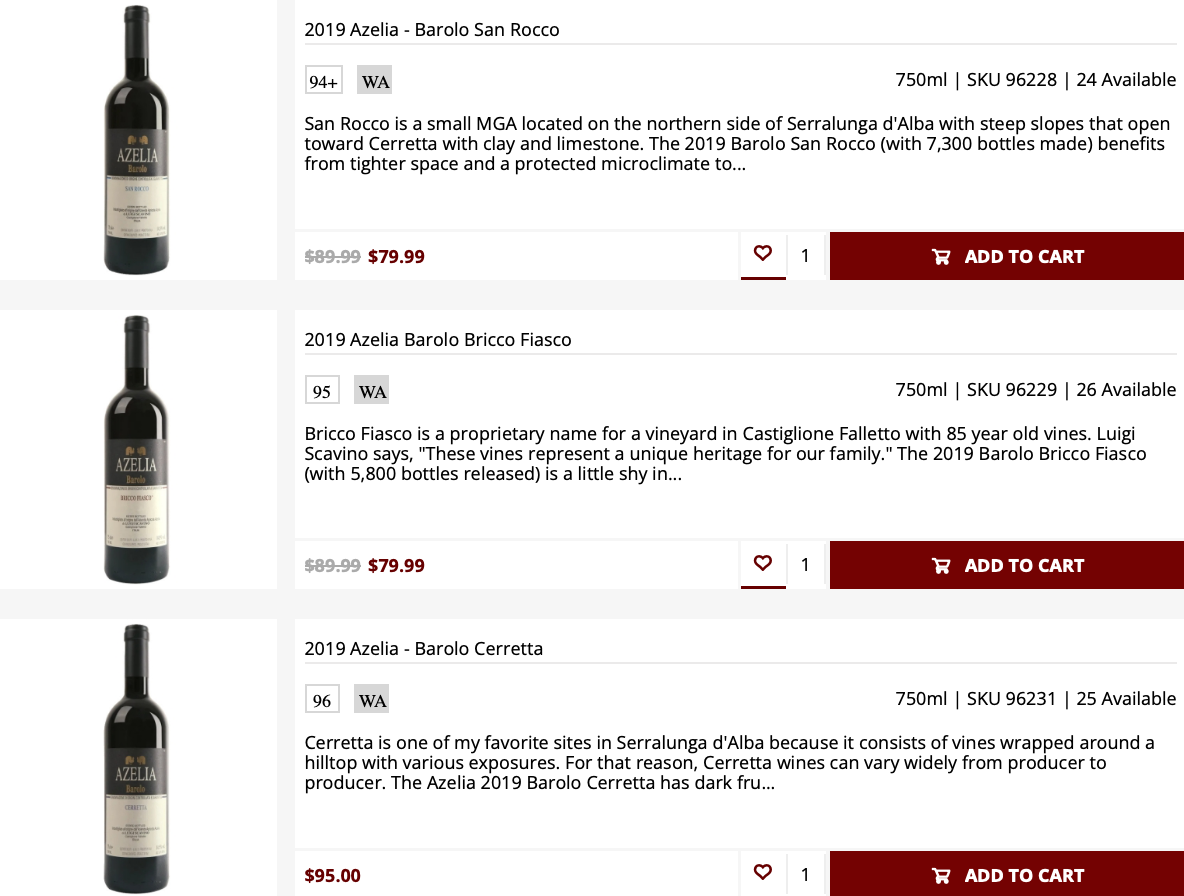Viewport: 1184px width, 896px height.
Task: Click the 95 score badge
Action: (322, 391)
